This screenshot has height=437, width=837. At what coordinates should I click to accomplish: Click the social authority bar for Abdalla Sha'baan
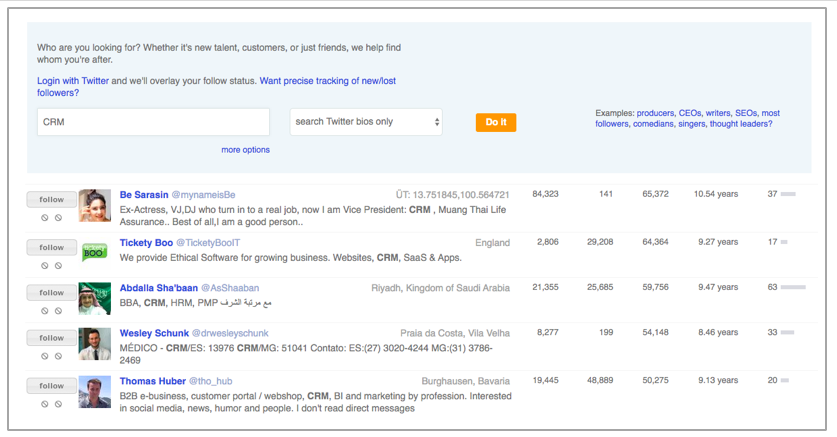click(x=793, y=287)
